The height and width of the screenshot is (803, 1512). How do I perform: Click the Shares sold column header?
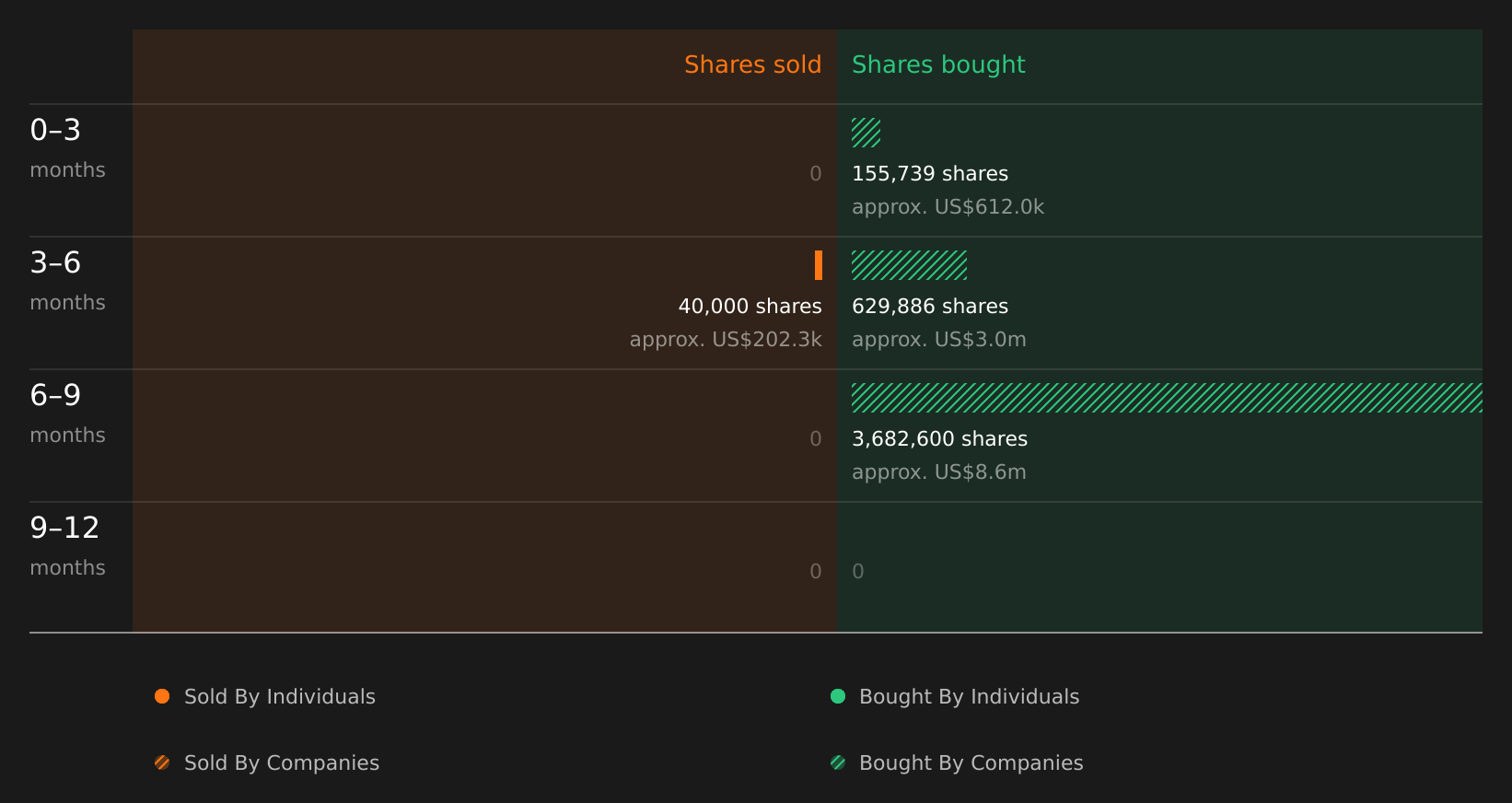click(x=752, y=64)
